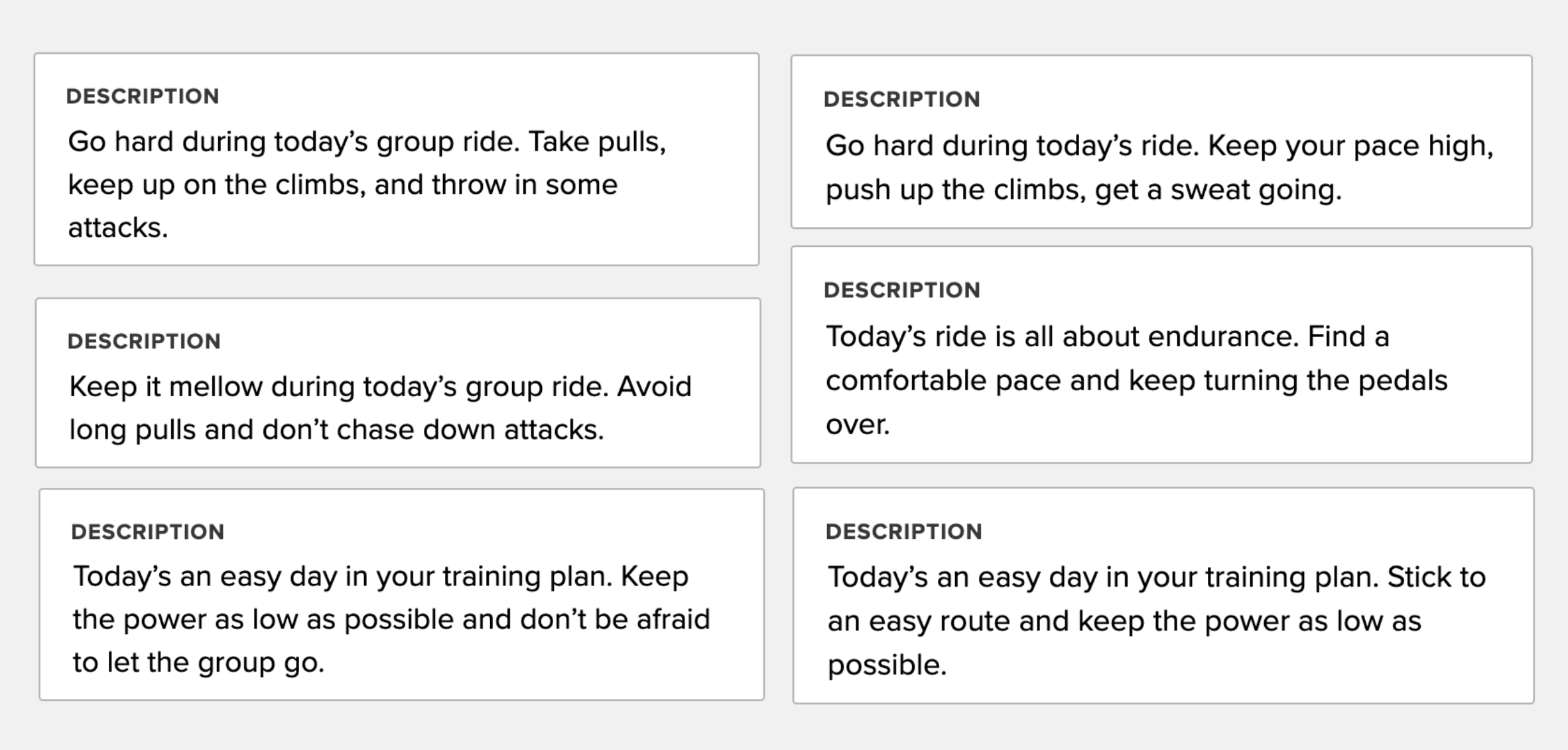Select the DESCRIPTION heading above the endurance ride text

(x=902, y=290)
